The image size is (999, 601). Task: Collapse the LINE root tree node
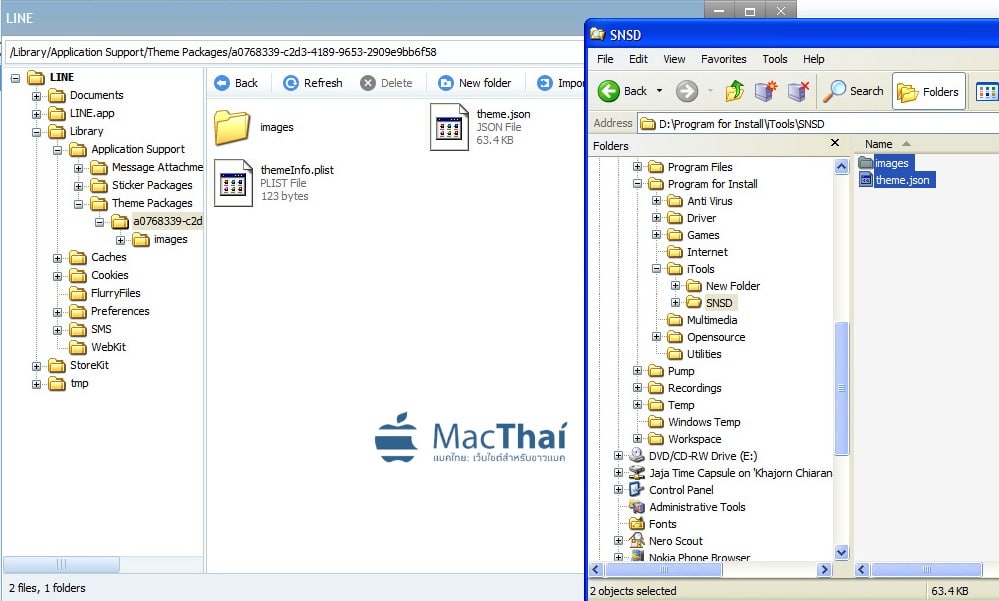(x=15, y=78)
